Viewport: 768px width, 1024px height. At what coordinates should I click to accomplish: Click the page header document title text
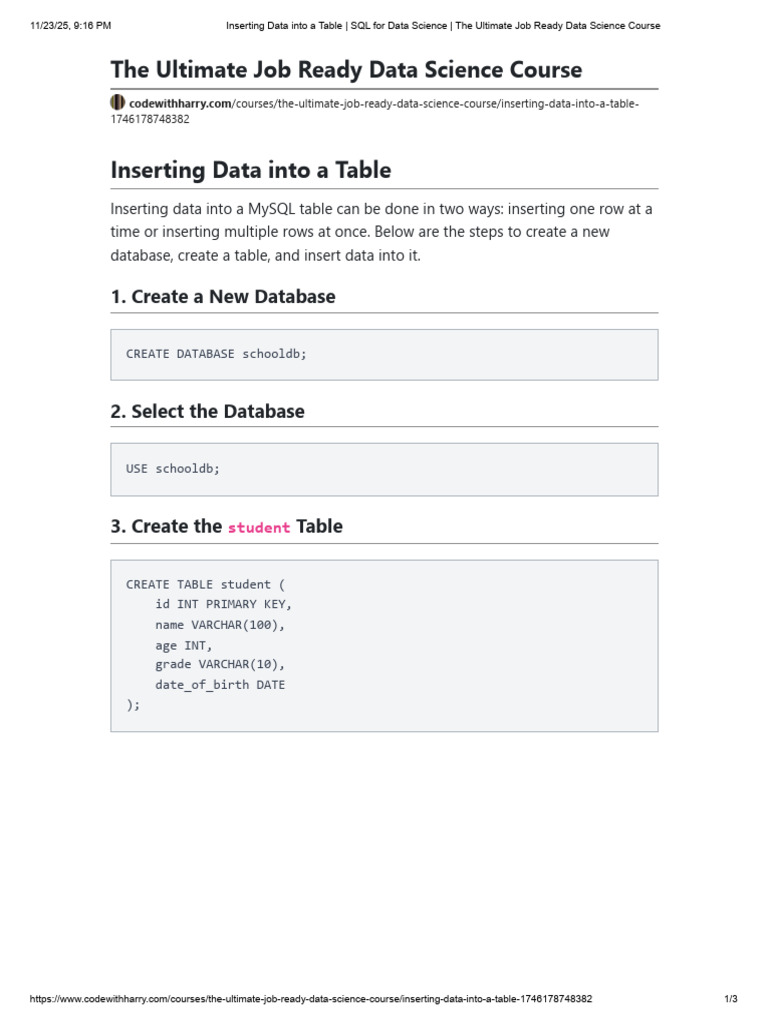click(443, 25)
